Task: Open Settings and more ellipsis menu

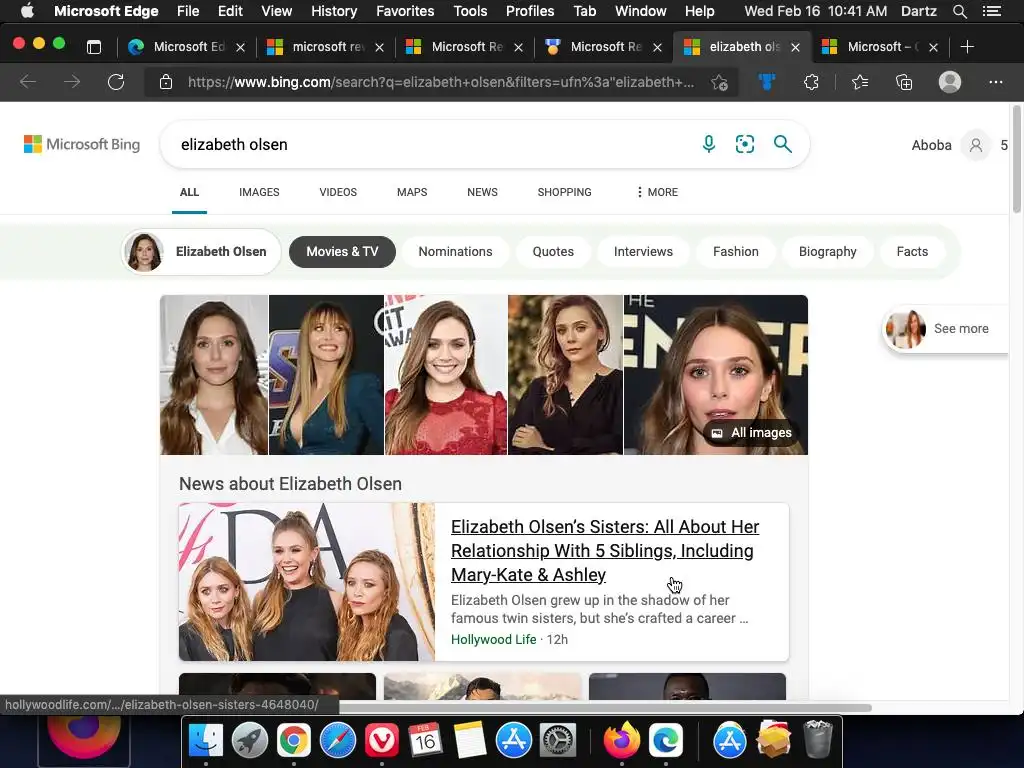Action: (995, 82)
